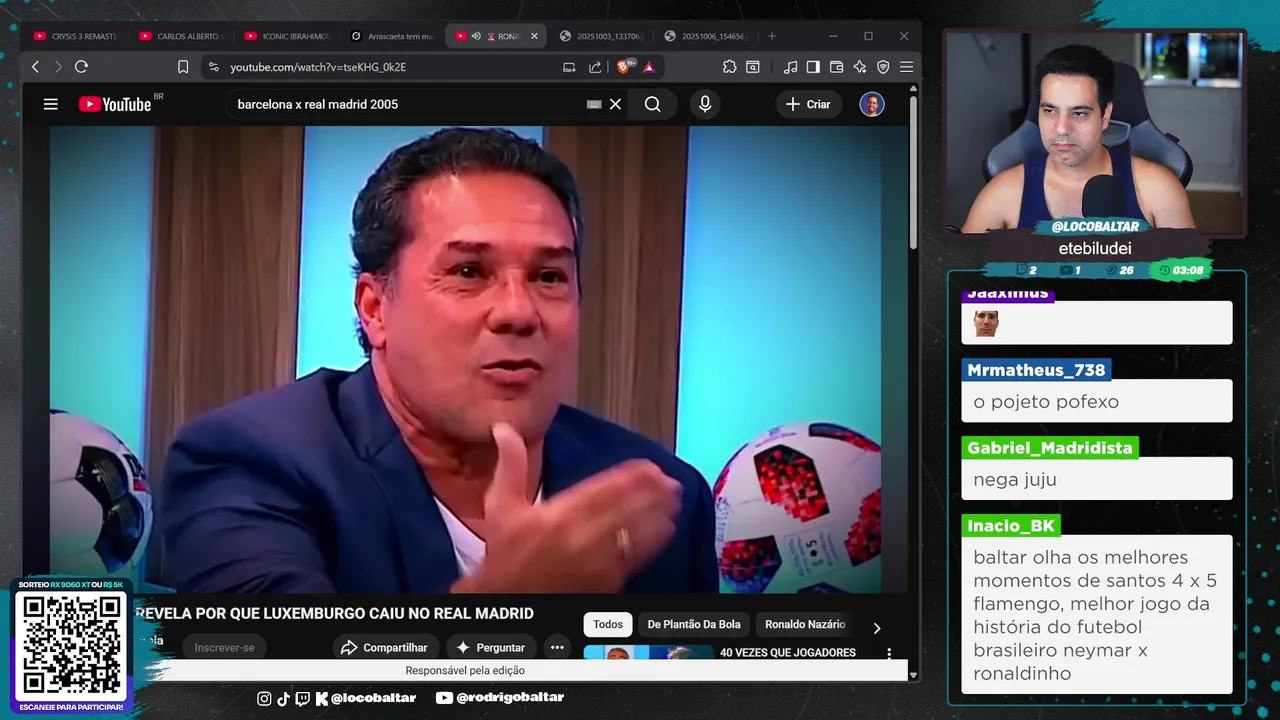Image resolution: width=1280 pixels, height=720 pixels.
Task: Open the Brave VPN shield icon
Action: click(x=883, y=67)
